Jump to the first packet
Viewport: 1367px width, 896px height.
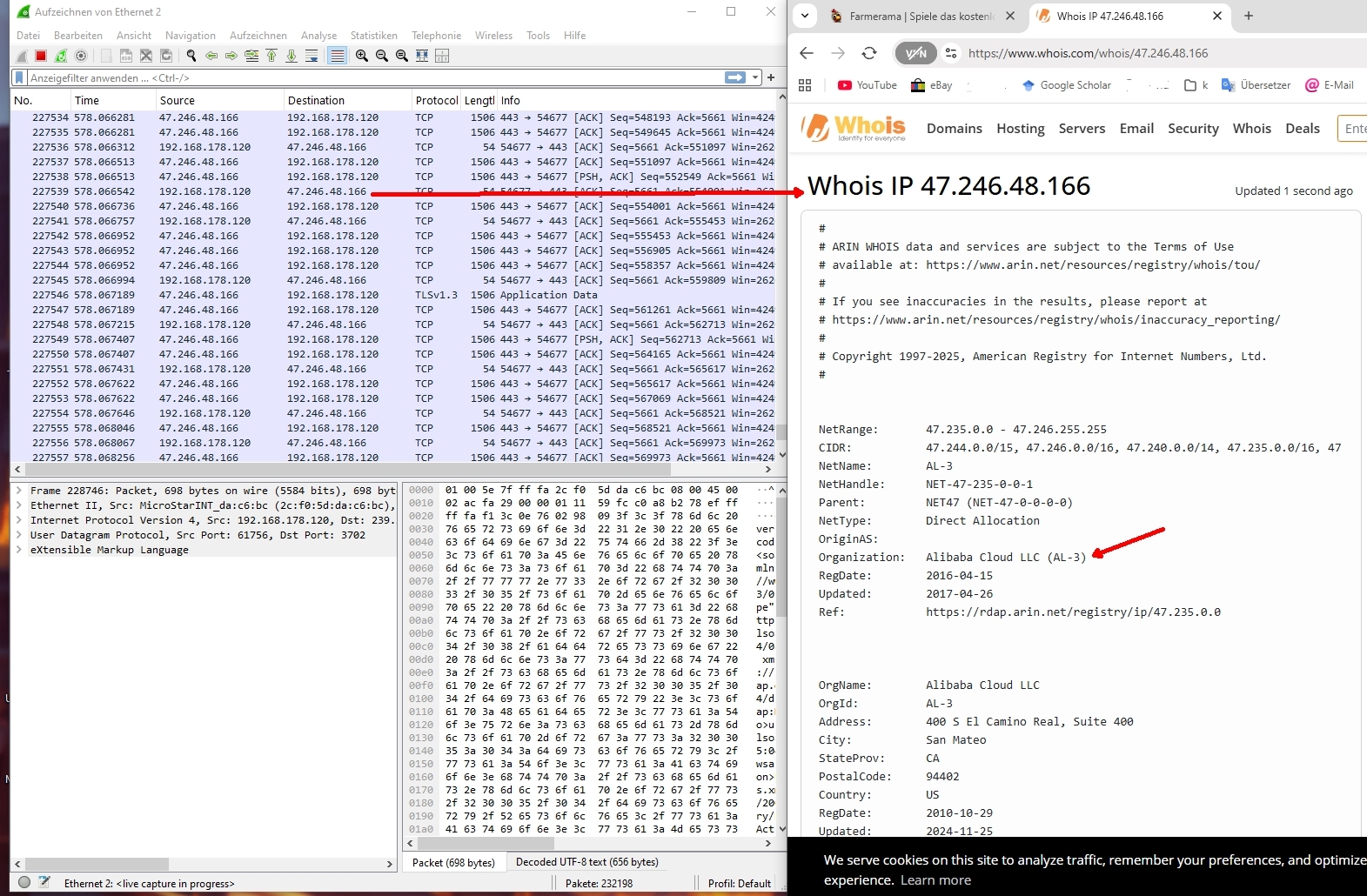271,56
